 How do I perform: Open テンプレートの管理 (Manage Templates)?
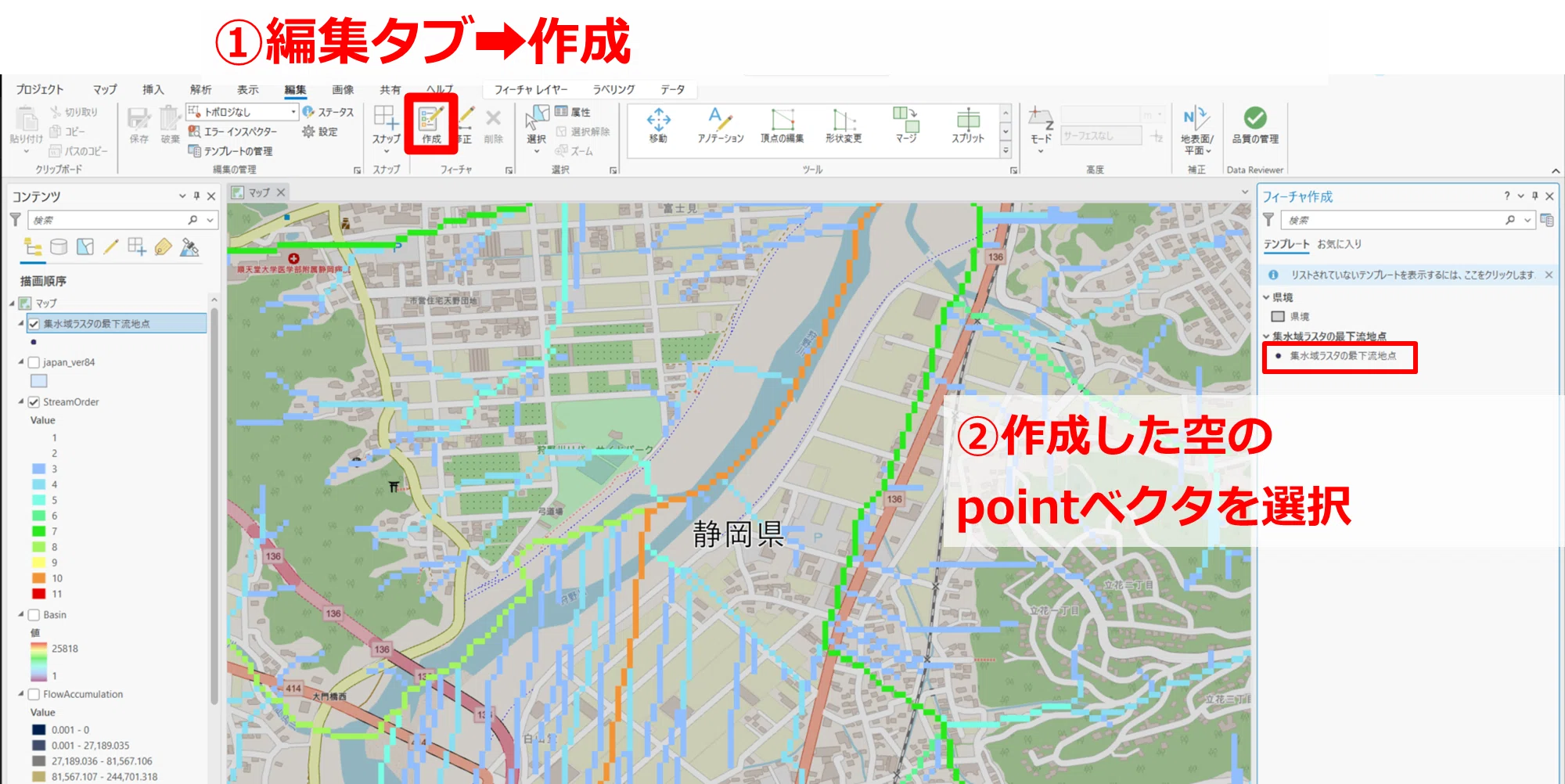coord(230,151)
